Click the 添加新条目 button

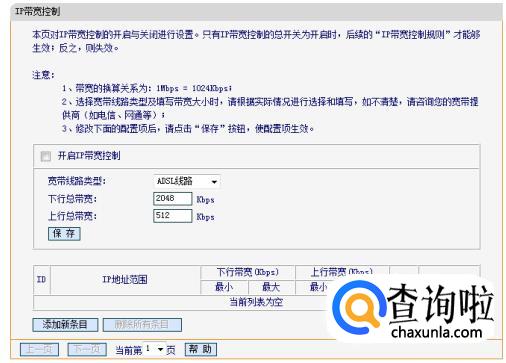click(x=65, y=325)
